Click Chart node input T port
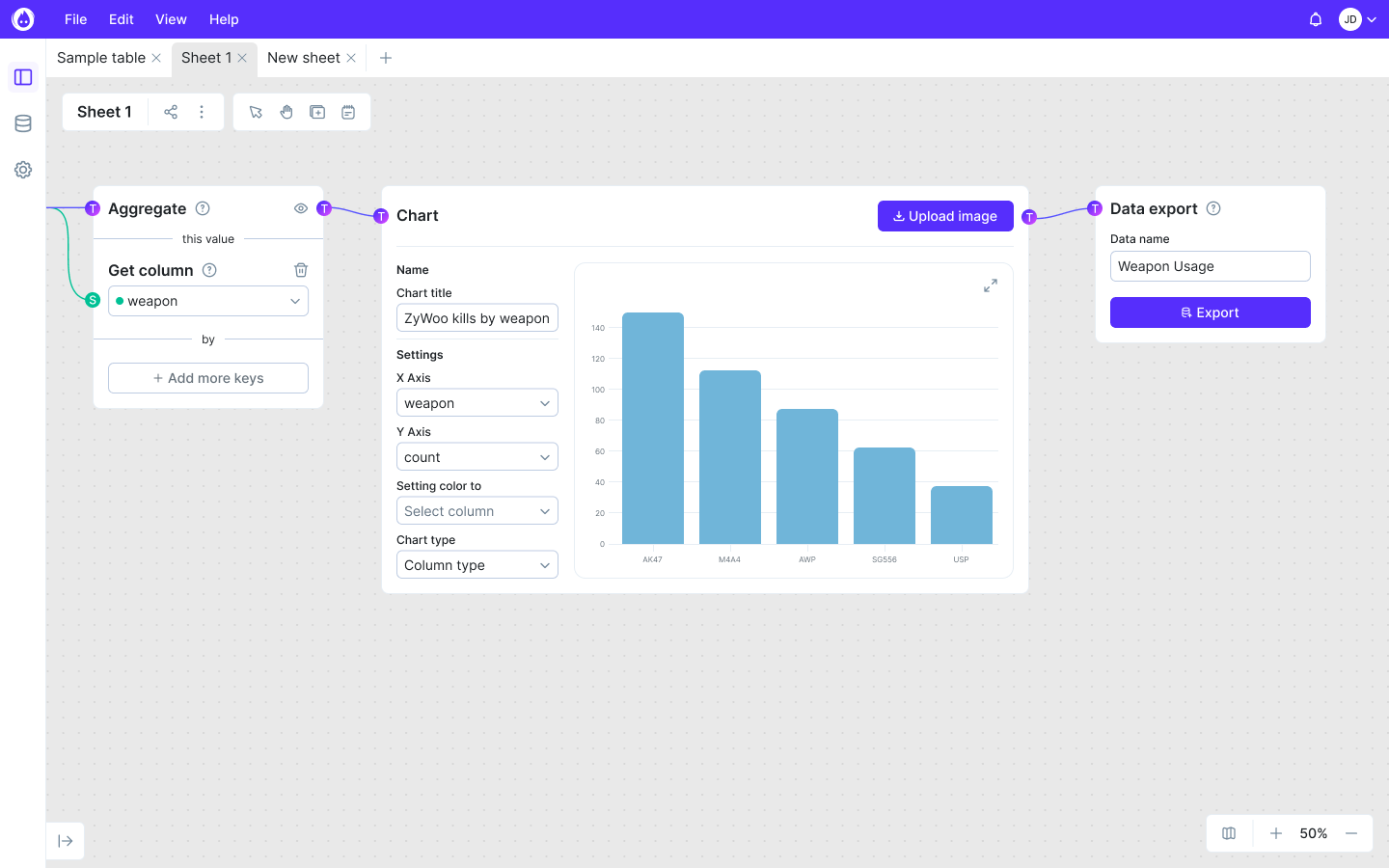1389x868 pixels. point(381,216)
